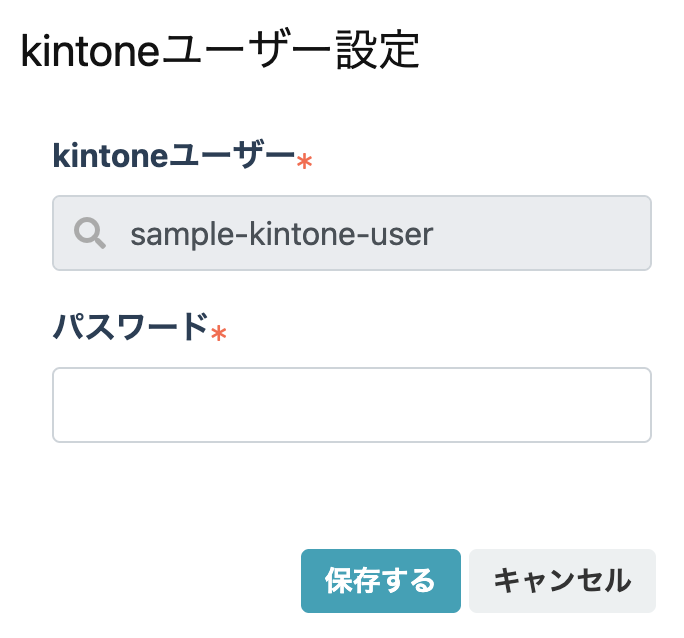The width and height of the screenshot is (684, 638).
Task: Cancel the kintone user settings dialog
Action: click(562, 580)
